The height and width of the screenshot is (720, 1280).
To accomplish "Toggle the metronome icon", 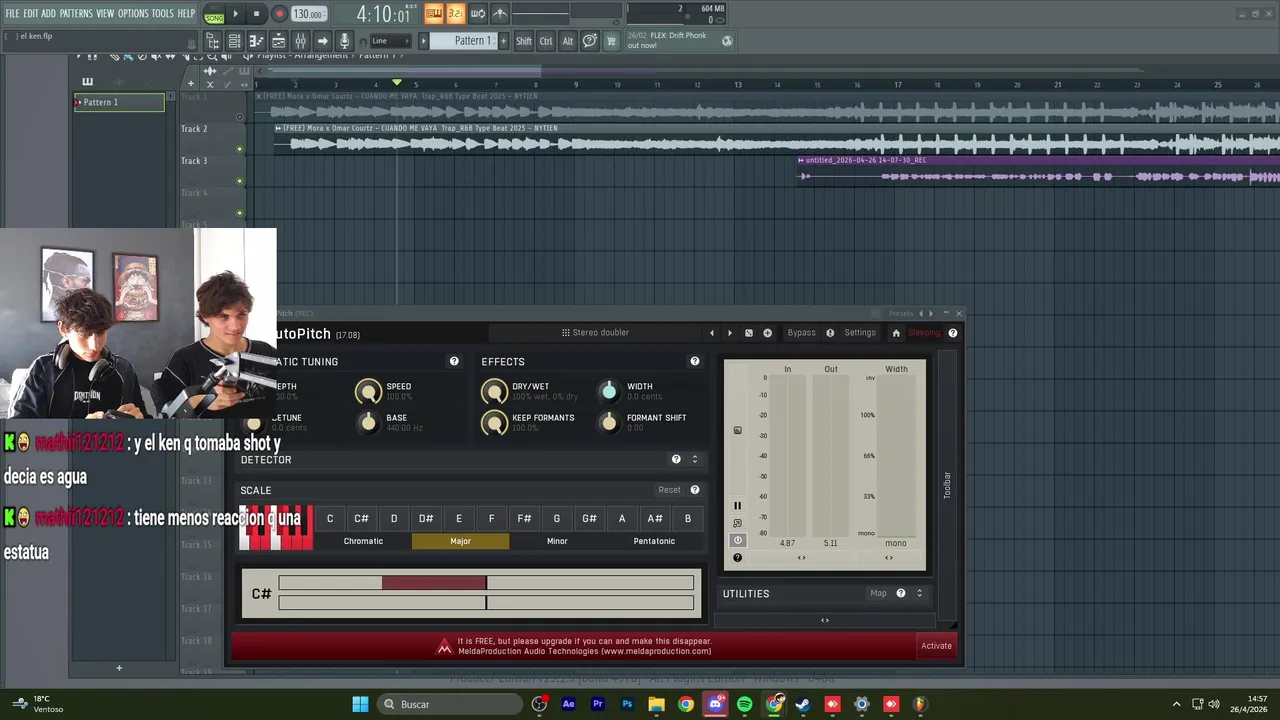I will (x=500, y=13).
